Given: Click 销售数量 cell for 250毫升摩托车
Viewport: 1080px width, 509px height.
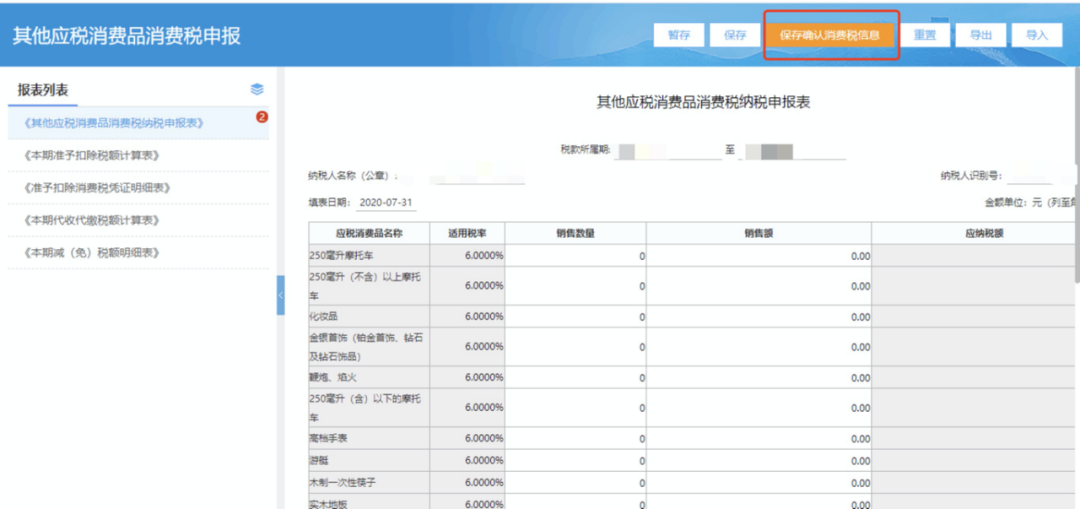Looking at the screenshot, I should (x=575, y=256).
